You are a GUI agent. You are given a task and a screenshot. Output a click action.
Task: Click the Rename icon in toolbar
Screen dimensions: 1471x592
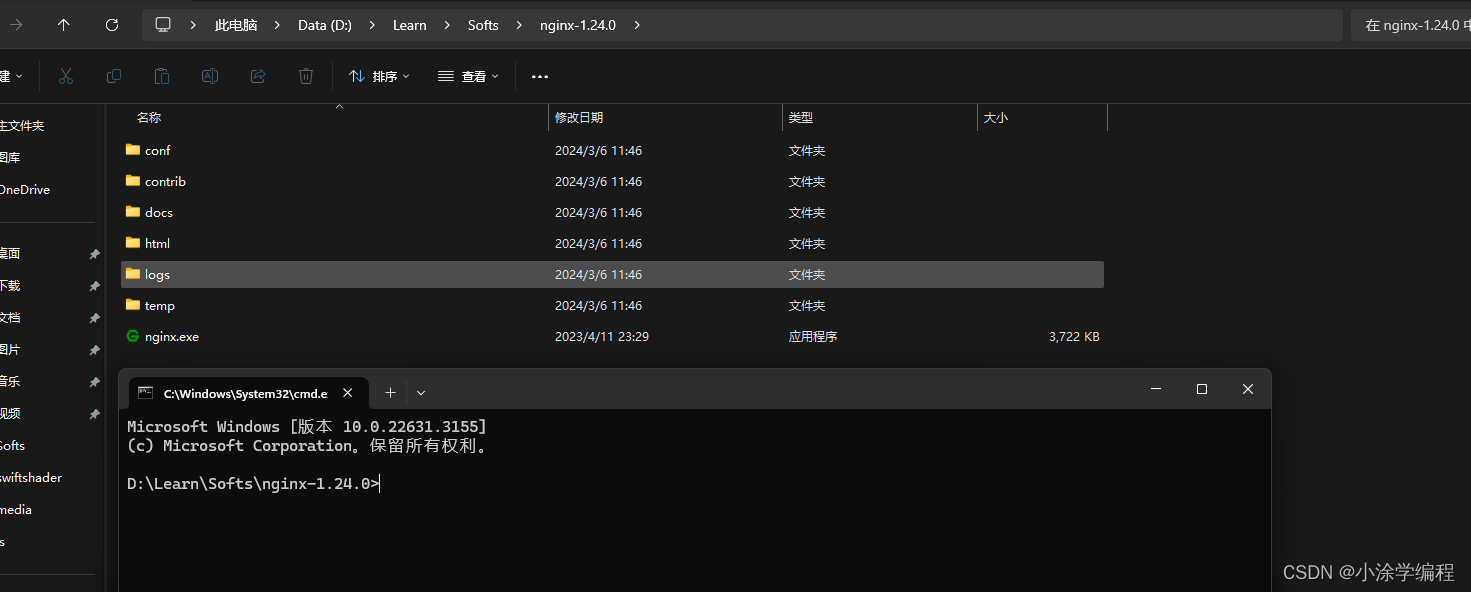[210, 76]
